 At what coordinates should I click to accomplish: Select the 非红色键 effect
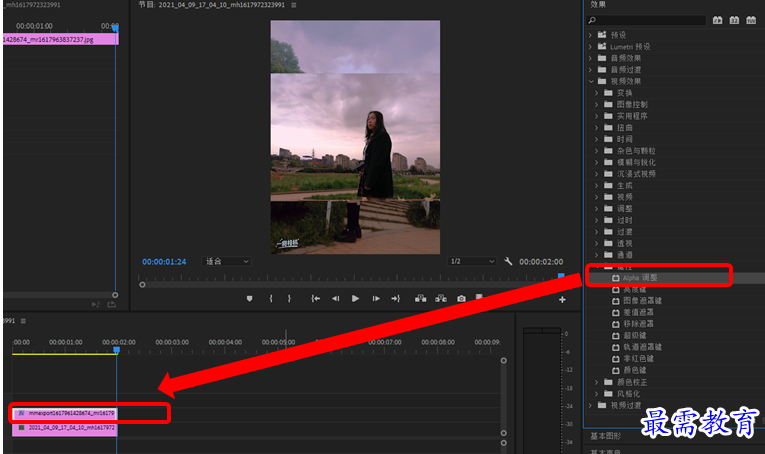pyautogui.click(x=639, y=358)
